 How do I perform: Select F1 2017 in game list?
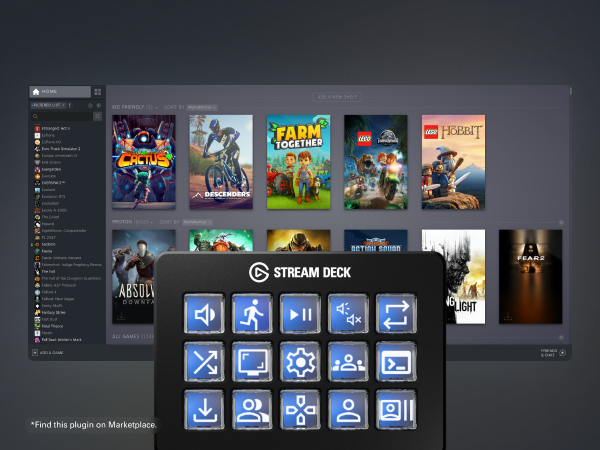[49, 237]
